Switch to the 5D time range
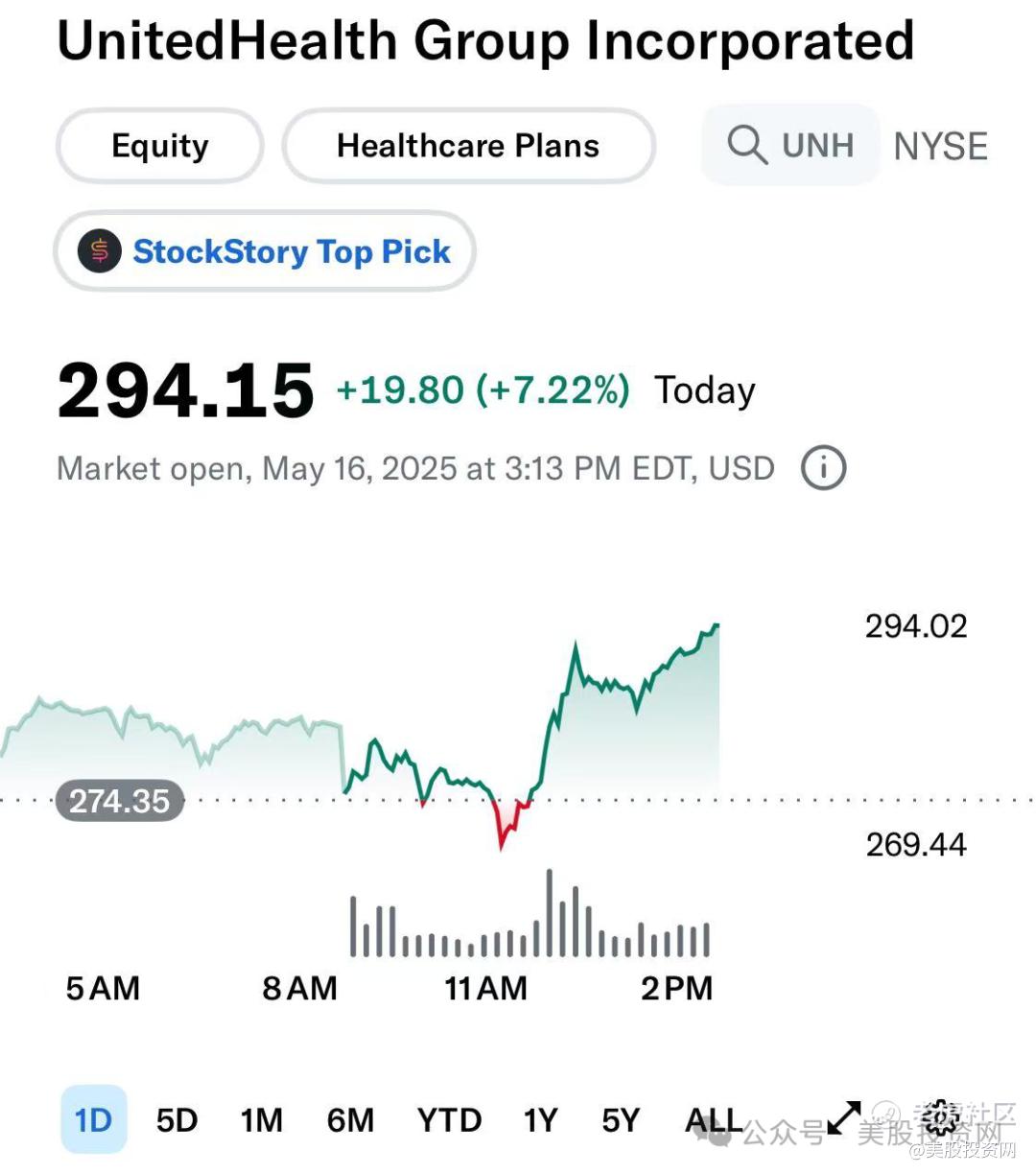Viewport: 1036px width, 1174px height. pyautogui.click(x=177, y=1119)
